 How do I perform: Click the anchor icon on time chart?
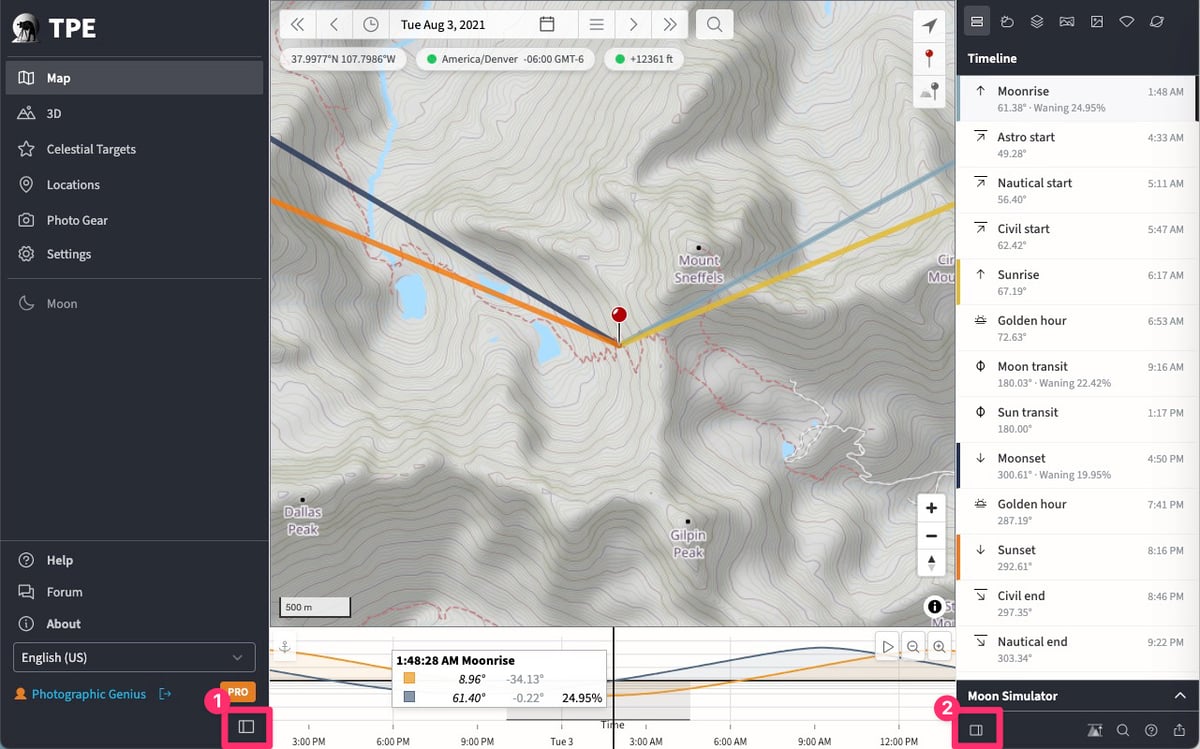click(x=284, y=647)
